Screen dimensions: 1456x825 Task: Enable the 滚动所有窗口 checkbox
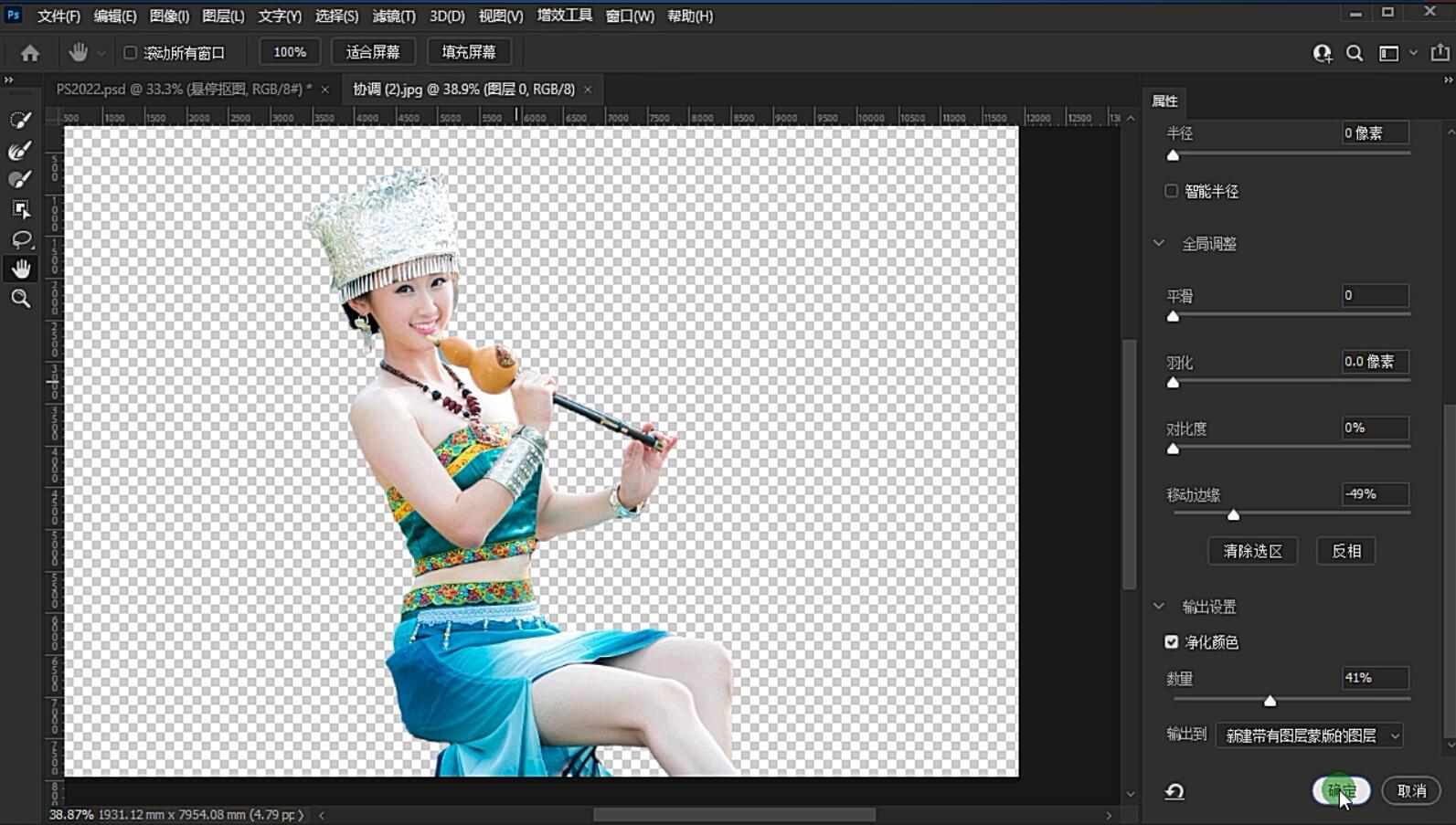click(131, 53)
